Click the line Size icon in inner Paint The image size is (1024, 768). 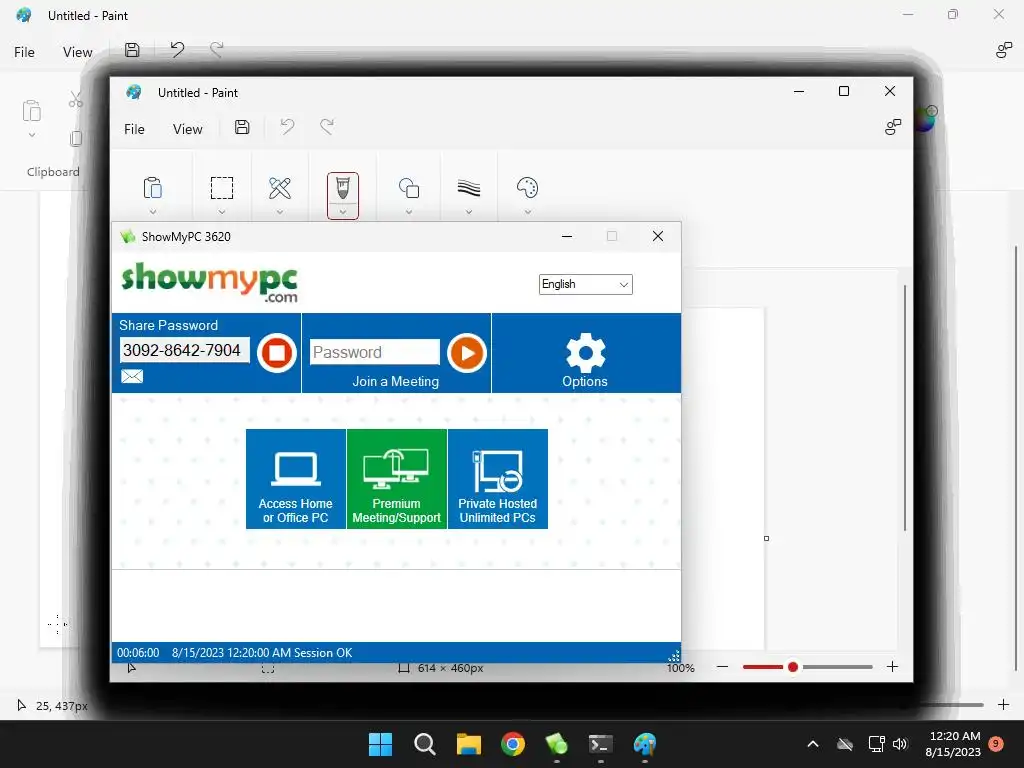pos(469,188)
